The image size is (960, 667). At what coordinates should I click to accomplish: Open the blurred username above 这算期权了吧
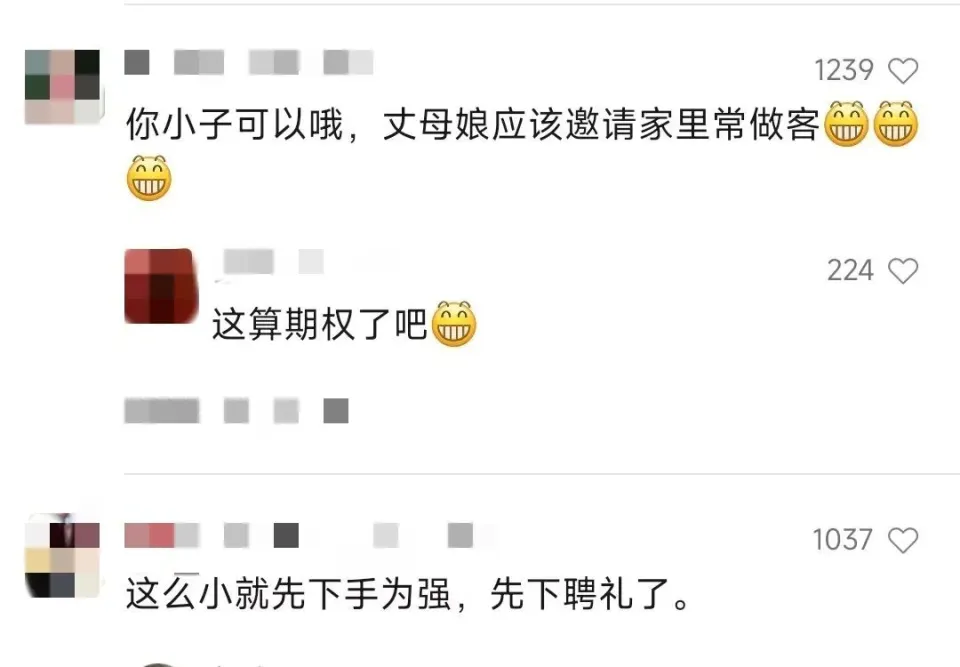point(273,262)
